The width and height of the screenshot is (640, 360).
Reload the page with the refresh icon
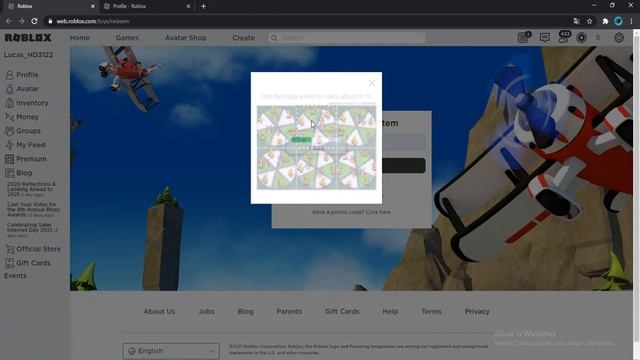(34, 21)
